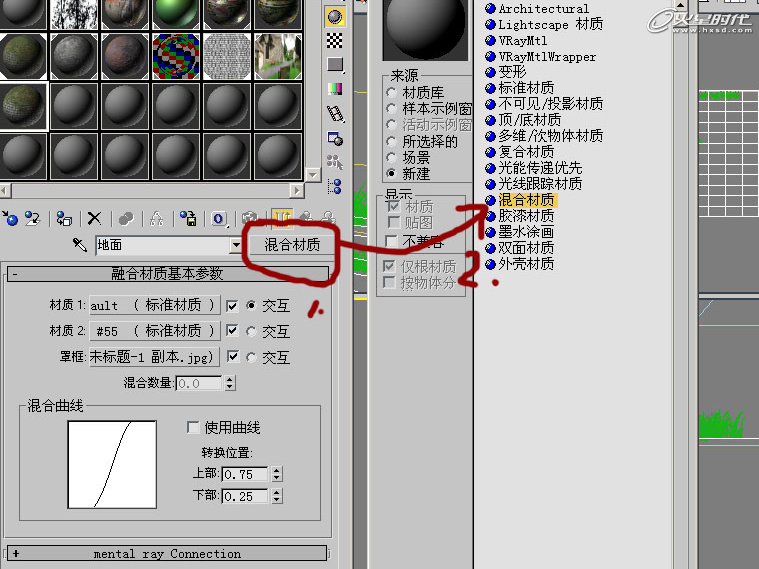Select the 场景 source radio button

391,157
